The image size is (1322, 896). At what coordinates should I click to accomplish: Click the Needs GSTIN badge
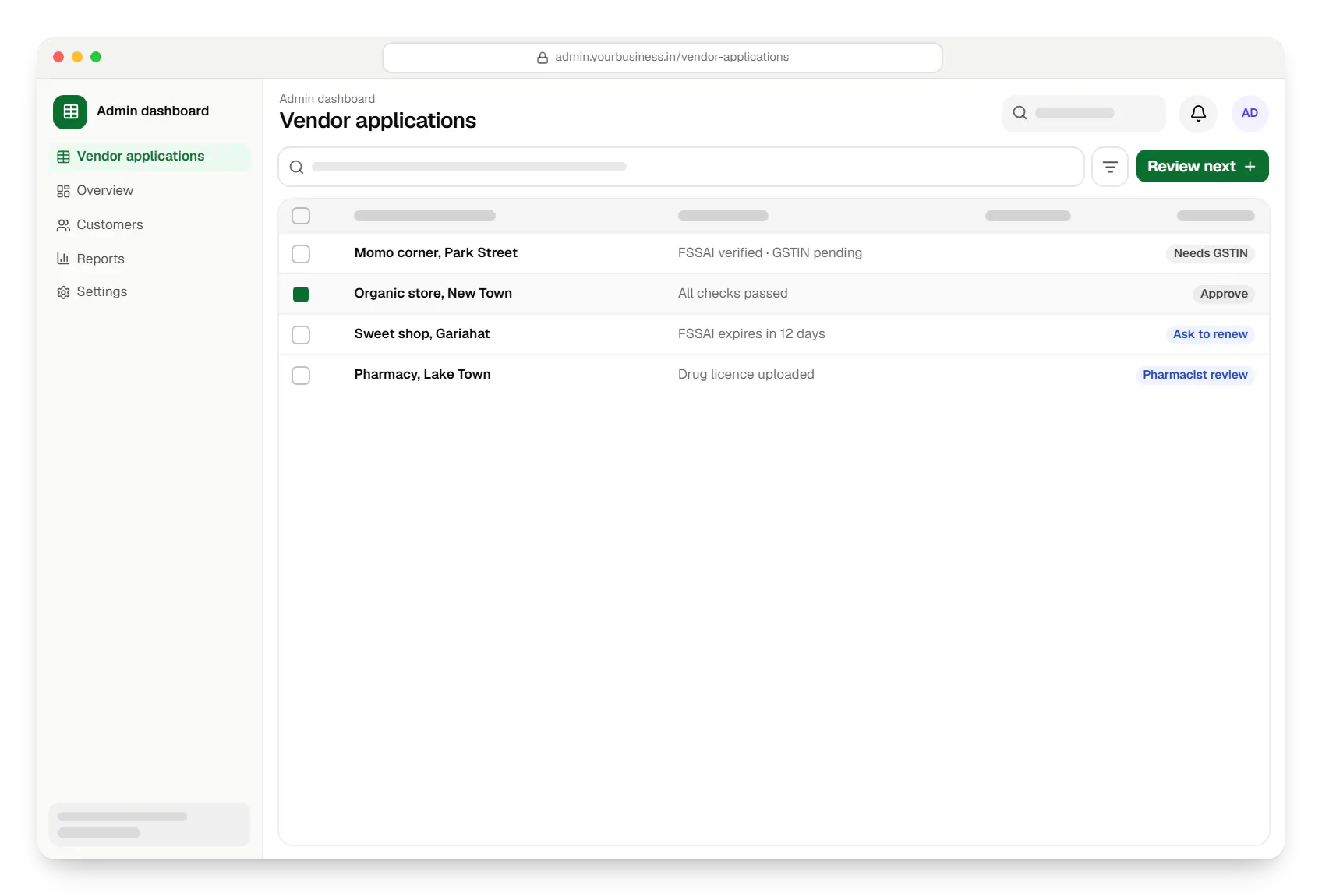click(x=1211, y=253)
